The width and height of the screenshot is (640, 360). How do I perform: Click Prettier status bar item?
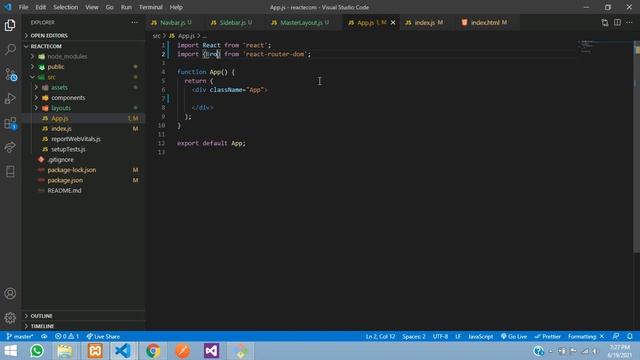coord(547,336)
